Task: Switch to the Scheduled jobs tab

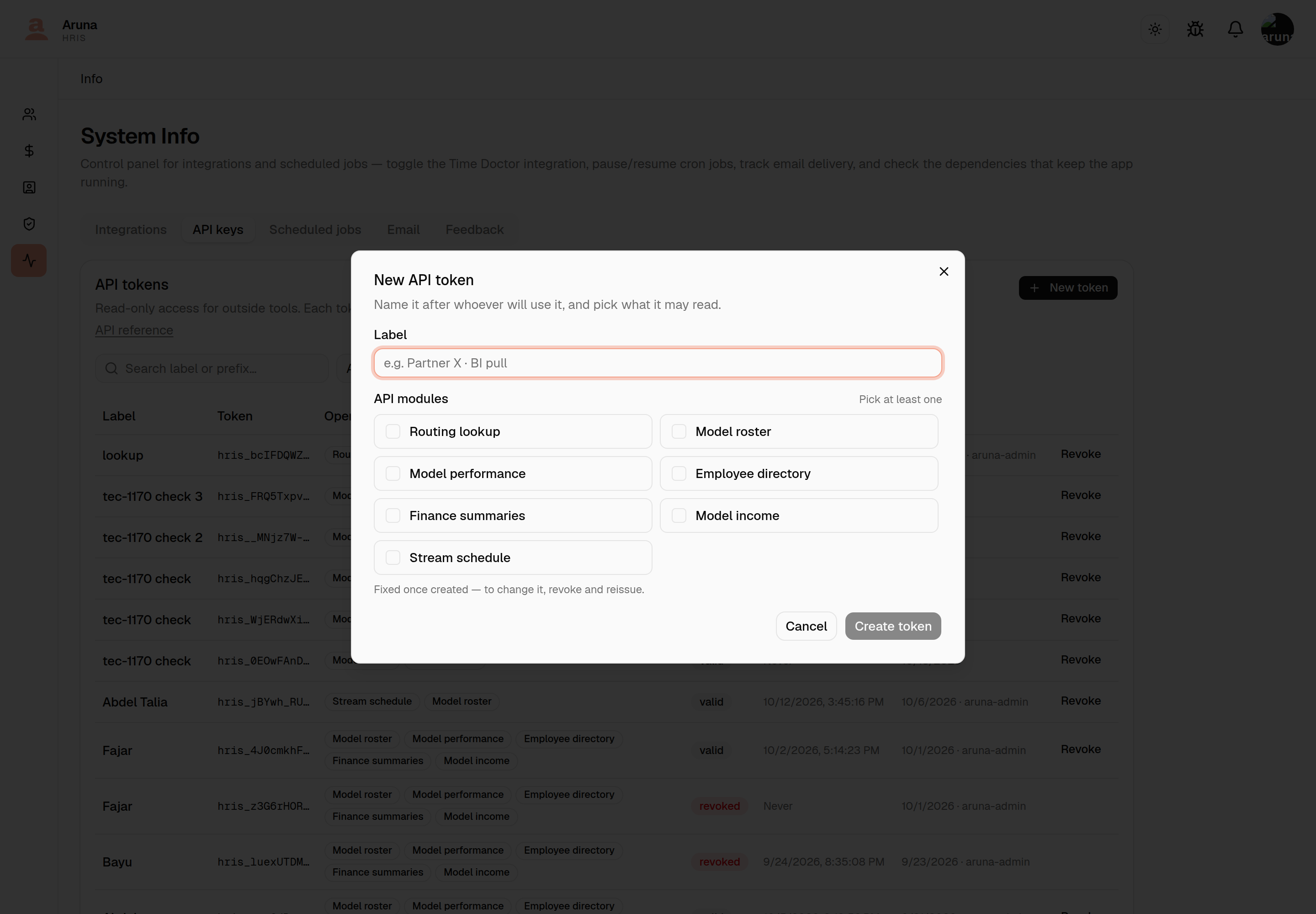Action: pyautogui.click(x=315, y=230)
